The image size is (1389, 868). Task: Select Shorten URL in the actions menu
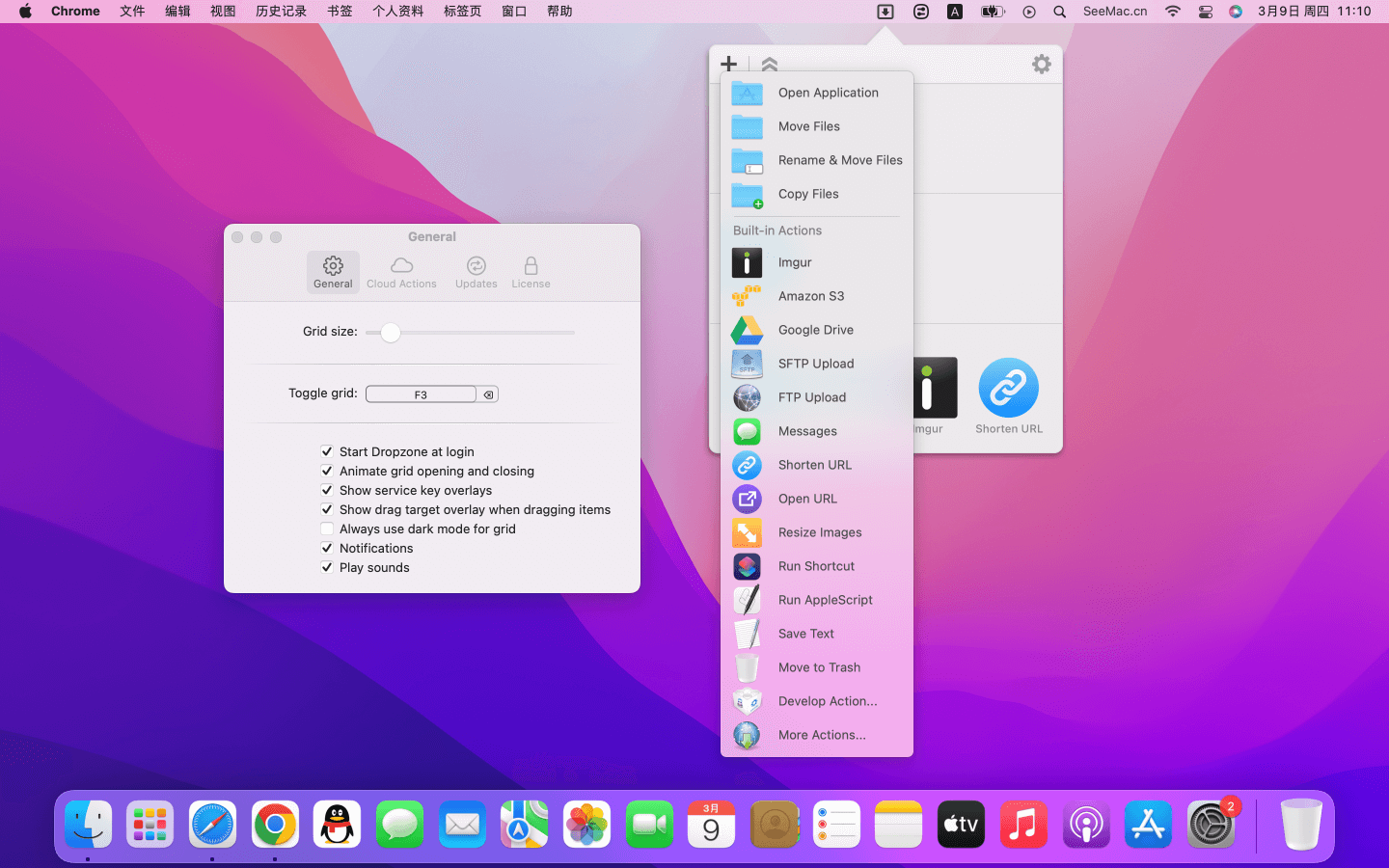coord(816,465)
